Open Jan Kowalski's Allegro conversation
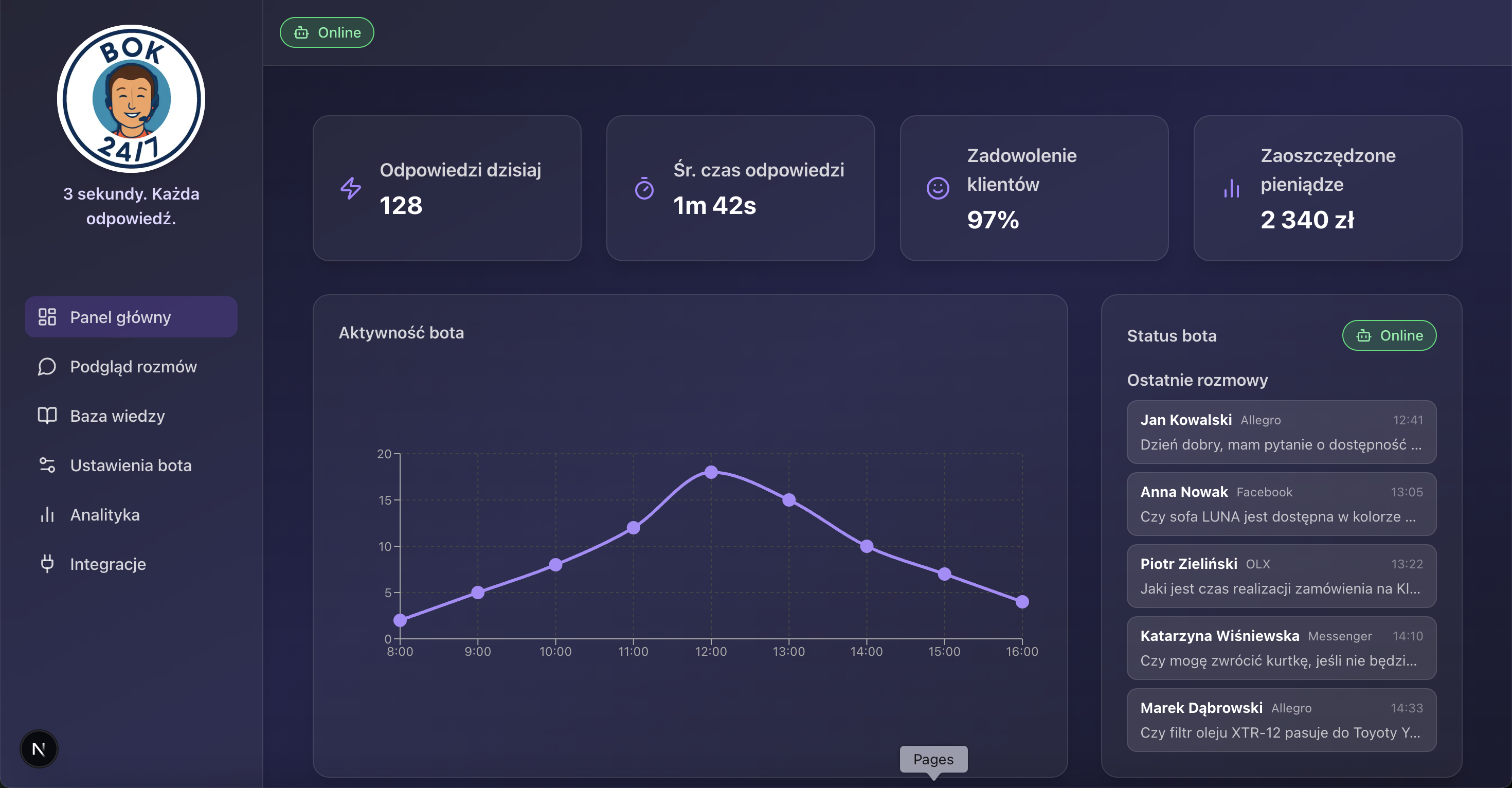Image resolution: width=1512 pixels, height=788 pixels. point(1281,432)
